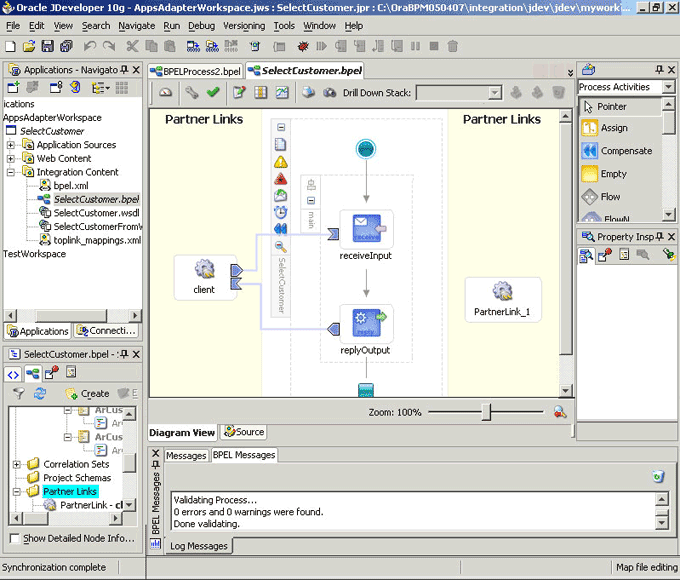The height and width of the screenshot is (580, 680).
Task: Expand the Web Content node
Action: point(11,158)
